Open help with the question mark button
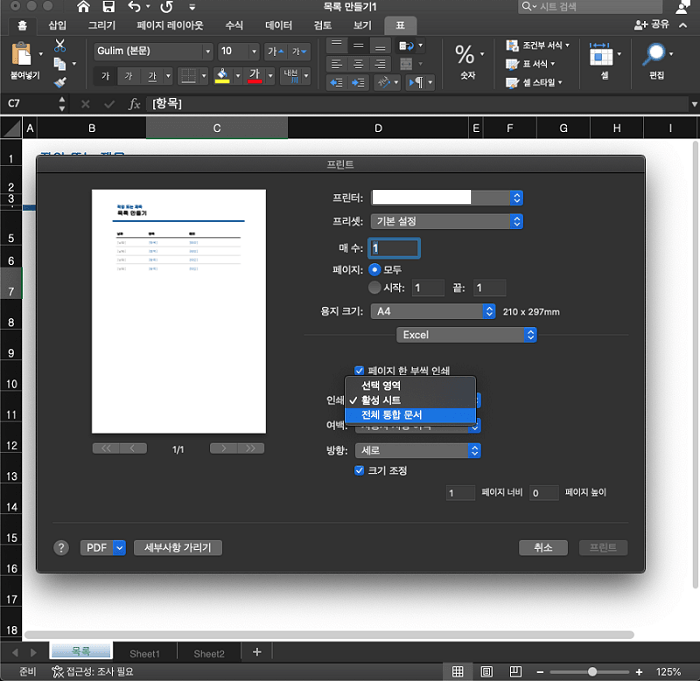This screenshot has width=700, height=681. (61, 547)
